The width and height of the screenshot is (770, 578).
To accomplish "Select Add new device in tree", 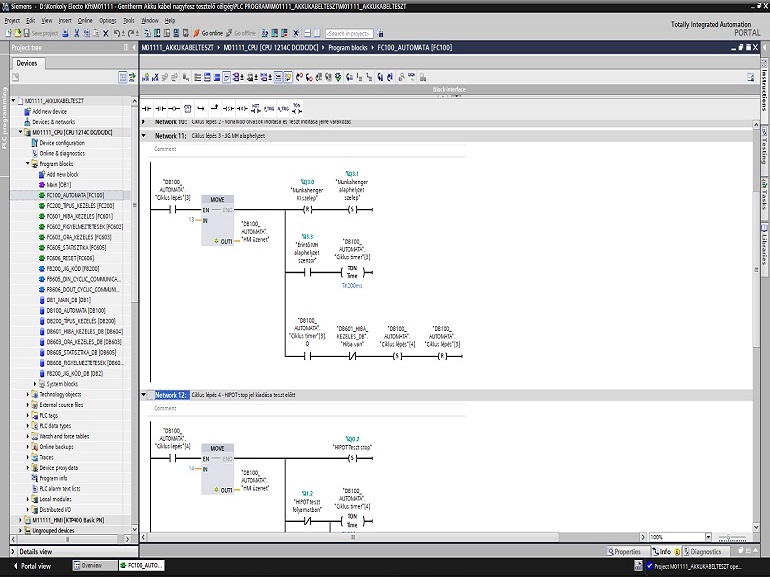I will [x=49, y=111].
